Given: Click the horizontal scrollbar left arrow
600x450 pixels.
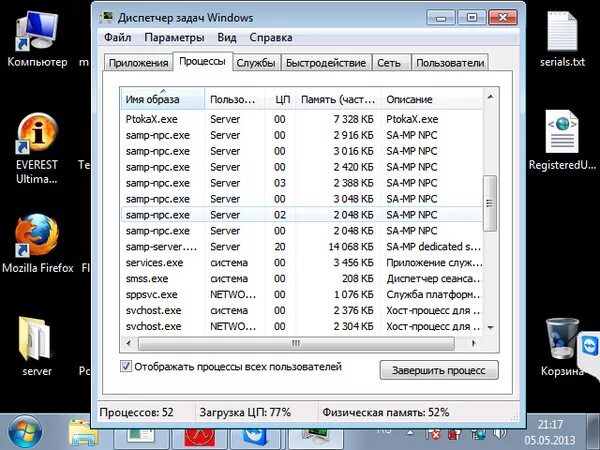Looking at the screenshot, I should point(129,343).
